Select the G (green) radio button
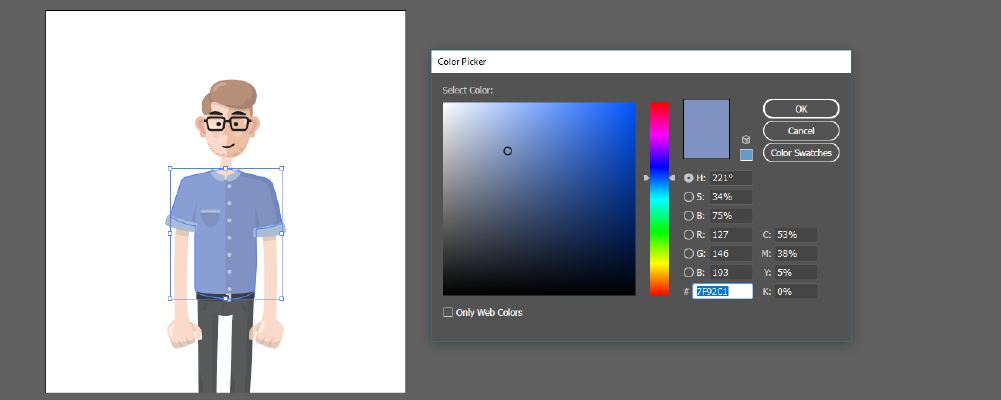 click(688, 253)
